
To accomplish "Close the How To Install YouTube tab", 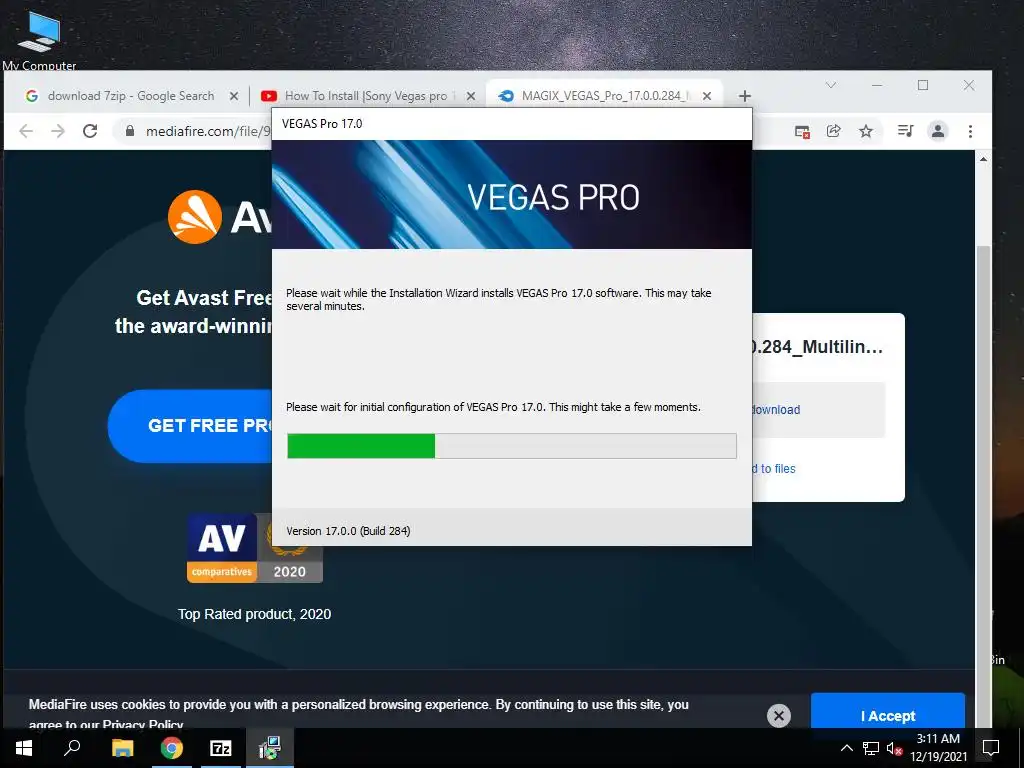I will click(x=470, y=96).
